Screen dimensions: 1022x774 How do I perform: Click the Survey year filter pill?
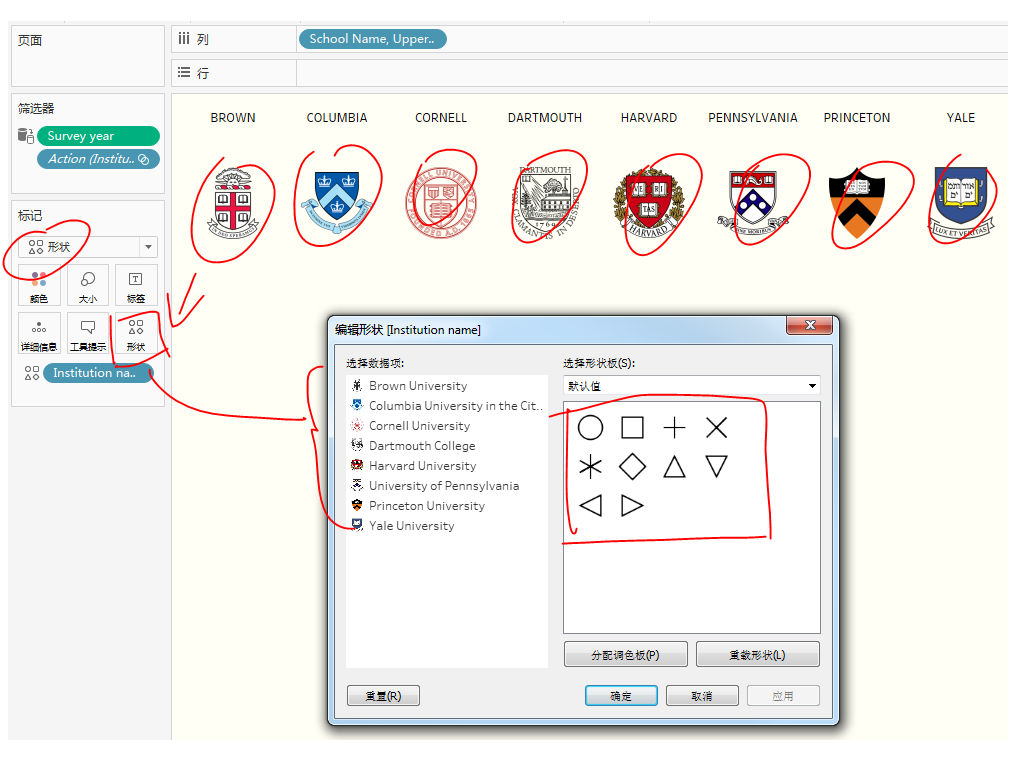98,136
